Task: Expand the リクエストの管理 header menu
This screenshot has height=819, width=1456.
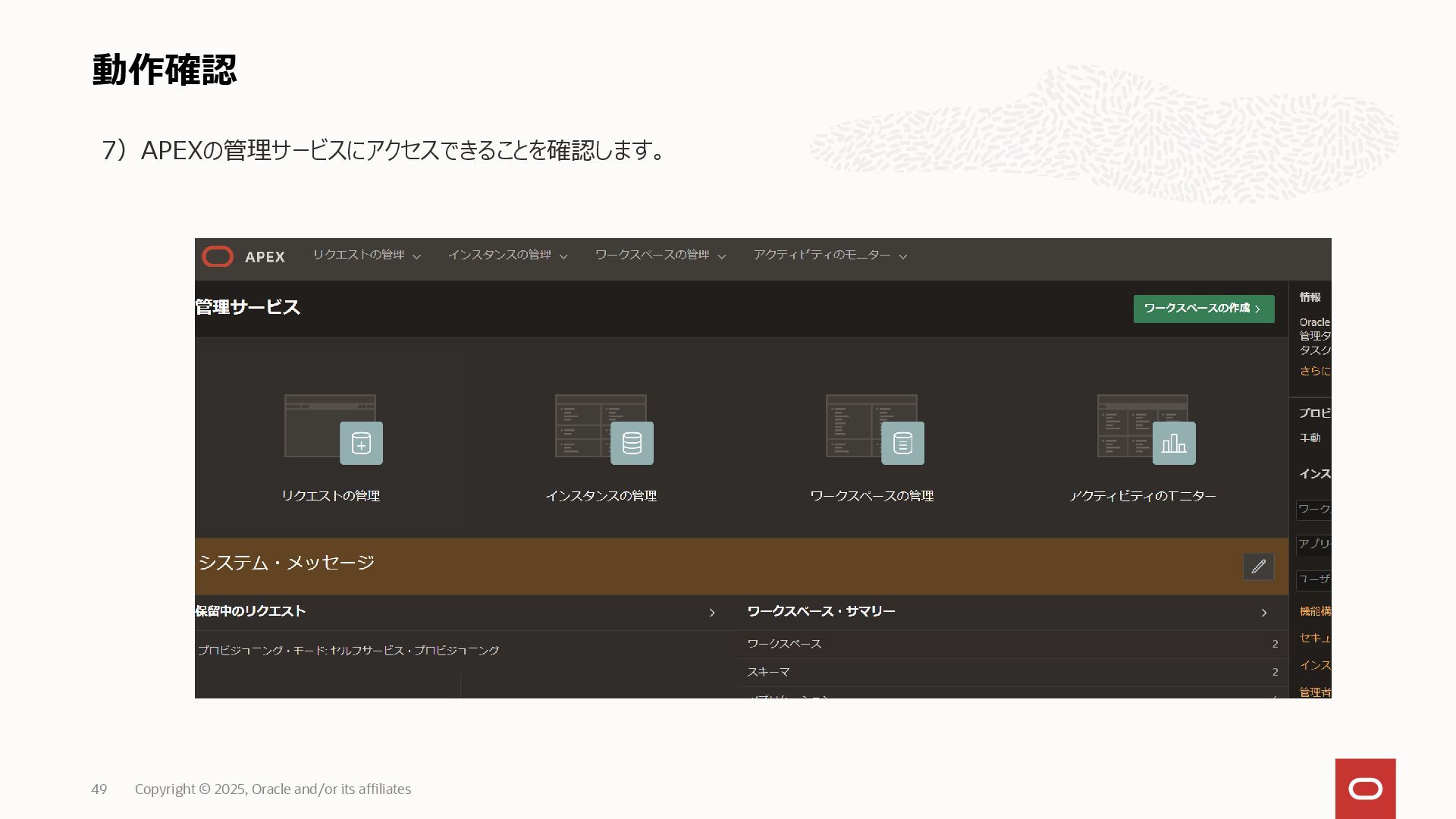Action: (367, 256)
